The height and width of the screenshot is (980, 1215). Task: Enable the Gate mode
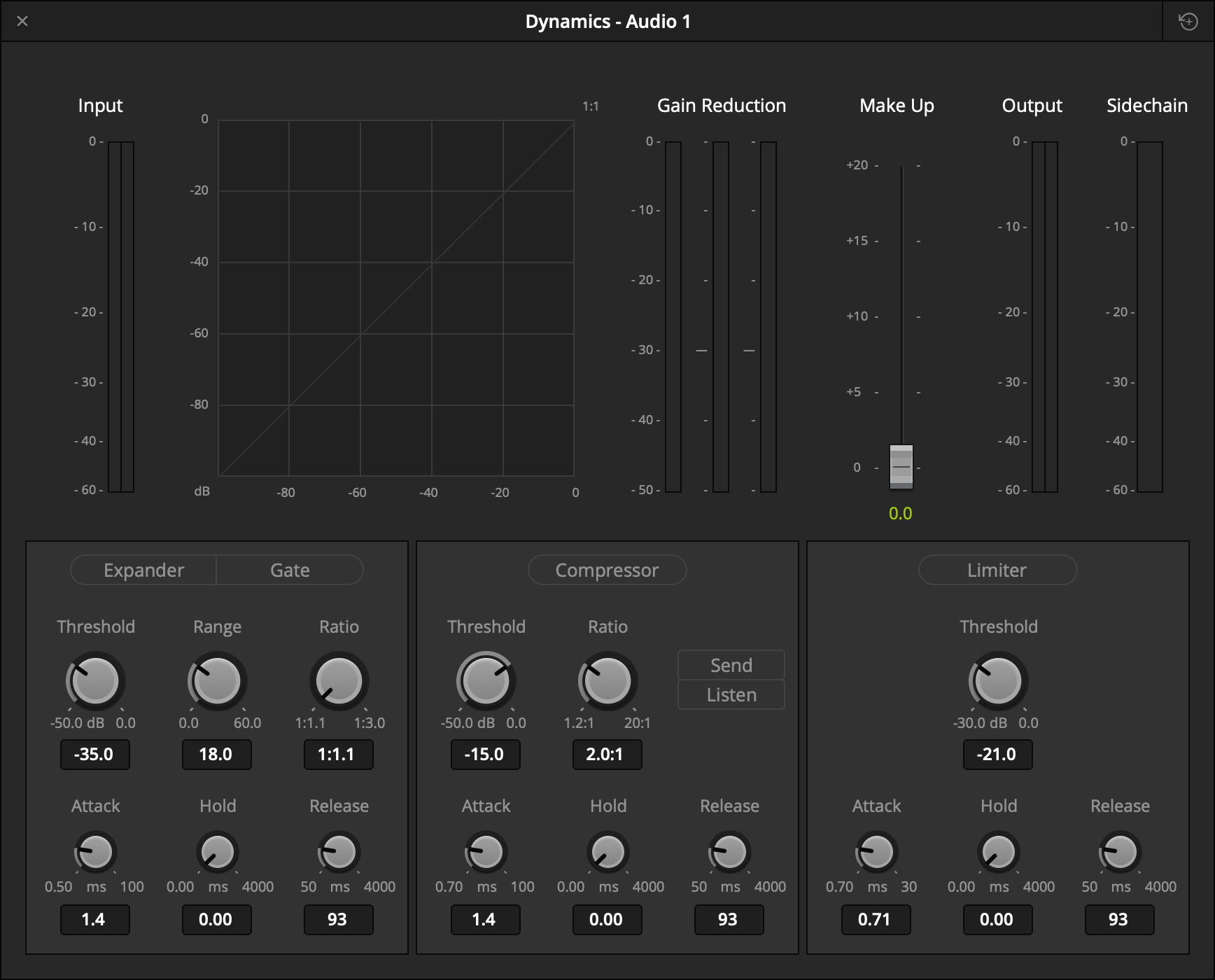pyautogui.click(x=290, y=570)
